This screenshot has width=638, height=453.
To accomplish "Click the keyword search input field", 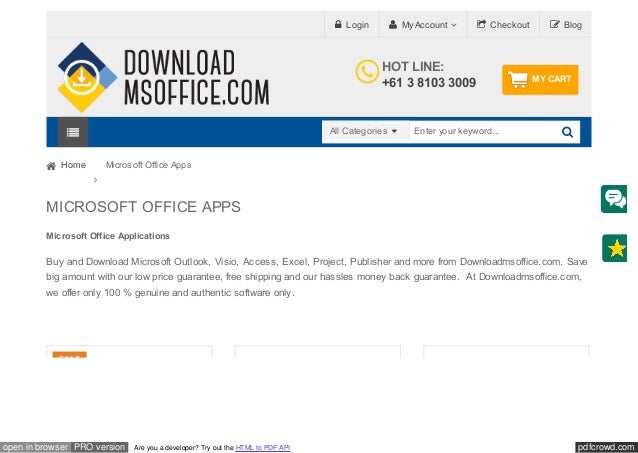I will (x=483, y=131).
